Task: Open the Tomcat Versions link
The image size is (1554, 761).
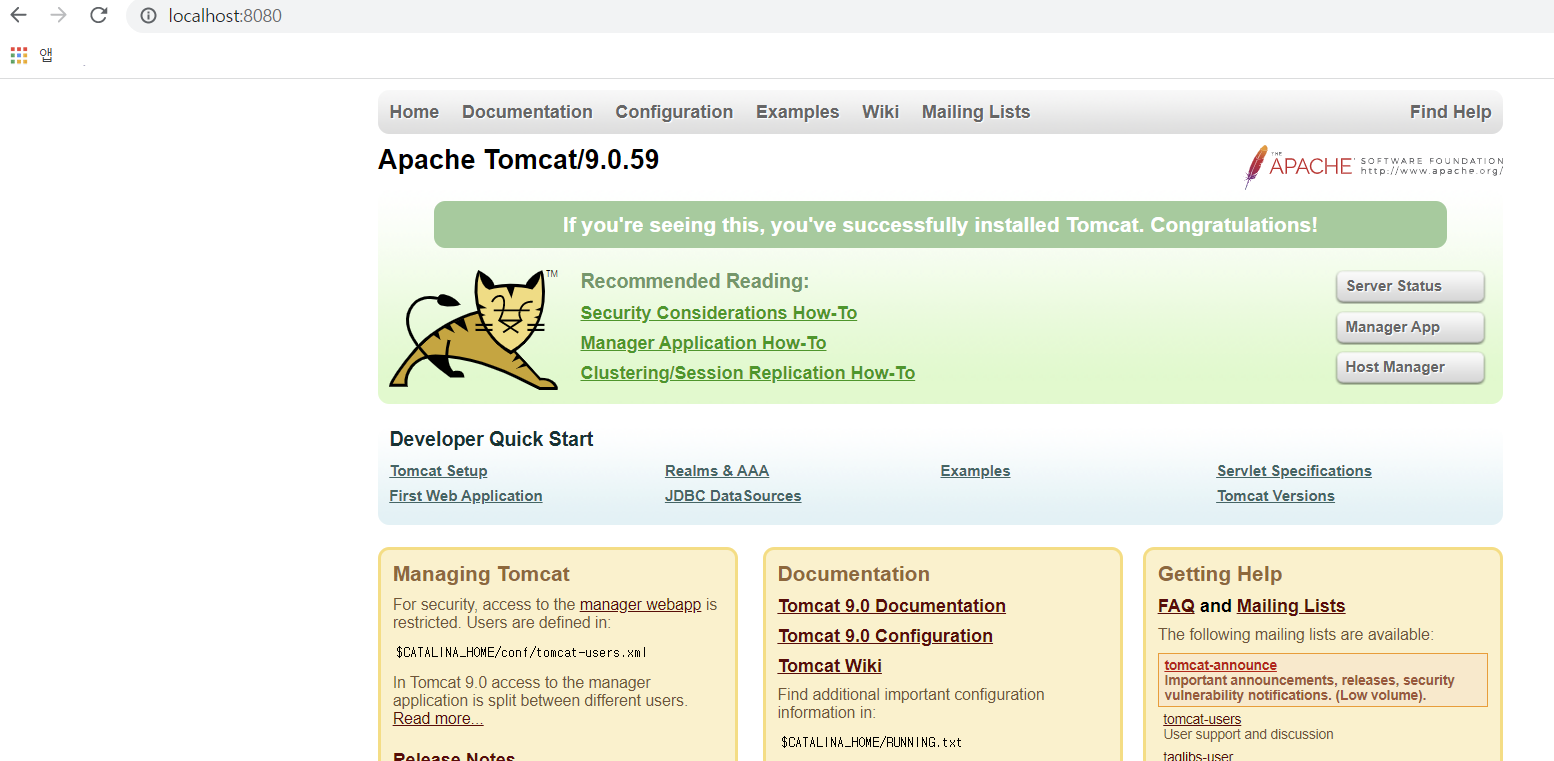Action: [x=1275, y=496]
